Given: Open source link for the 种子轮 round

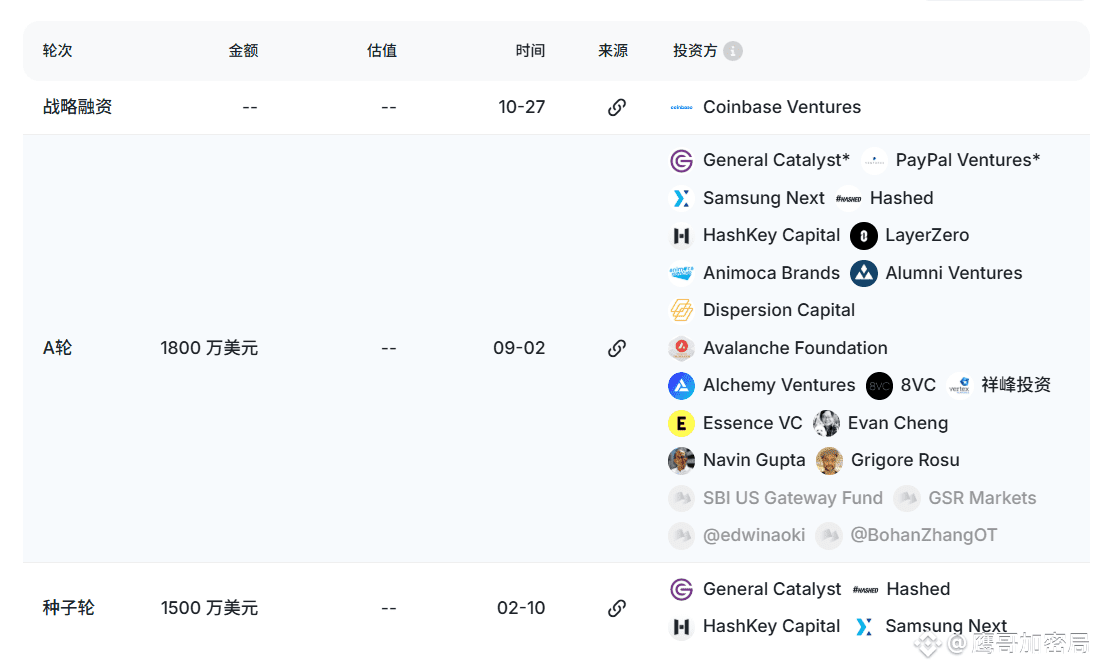Looking at the screenshot, I should point(617,608).
